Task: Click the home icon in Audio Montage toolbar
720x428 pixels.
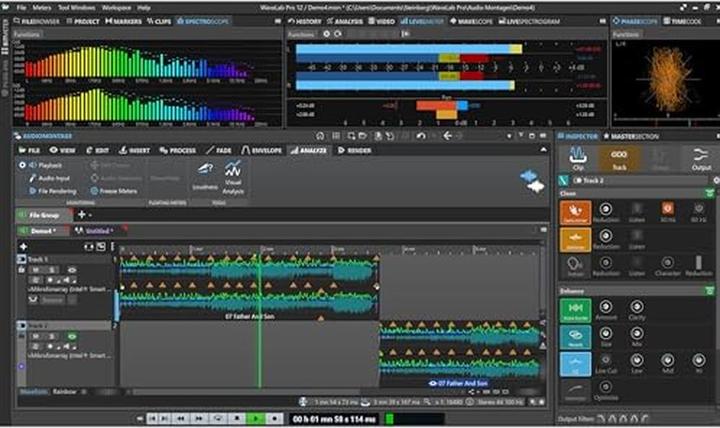Action: point(320,136)
